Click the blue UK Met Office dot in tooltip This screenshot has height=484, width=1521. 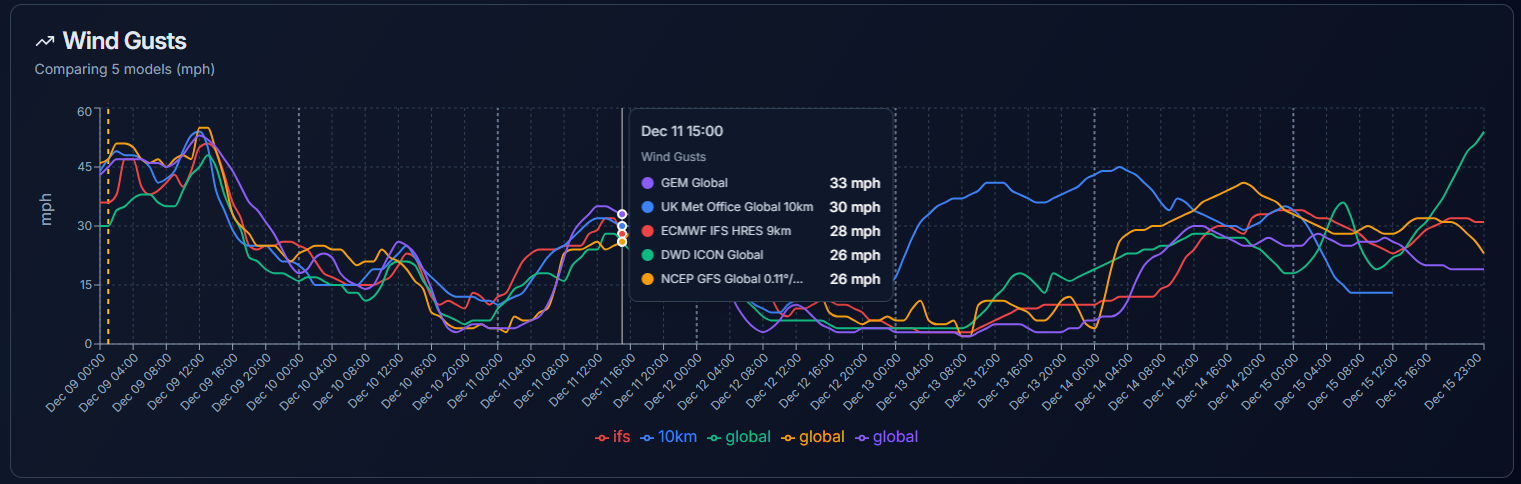click(647, 207)
